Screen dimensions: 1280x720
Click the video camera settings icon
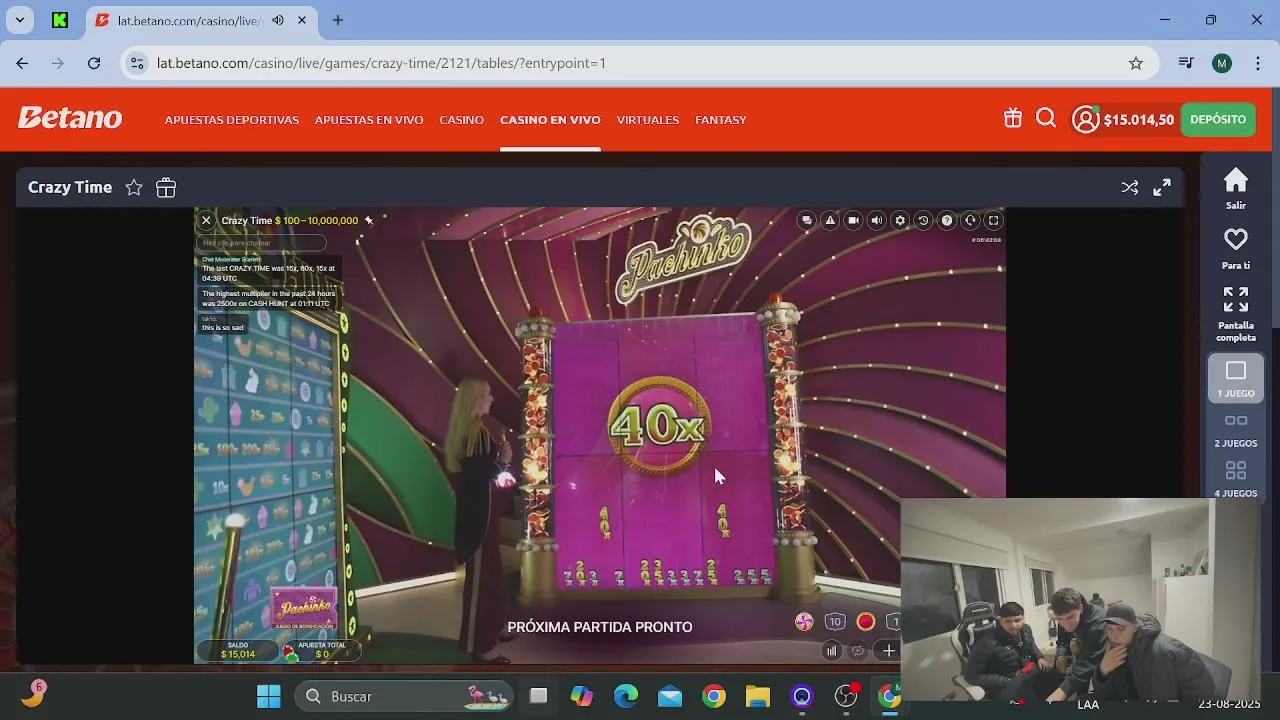coord(853,221)
